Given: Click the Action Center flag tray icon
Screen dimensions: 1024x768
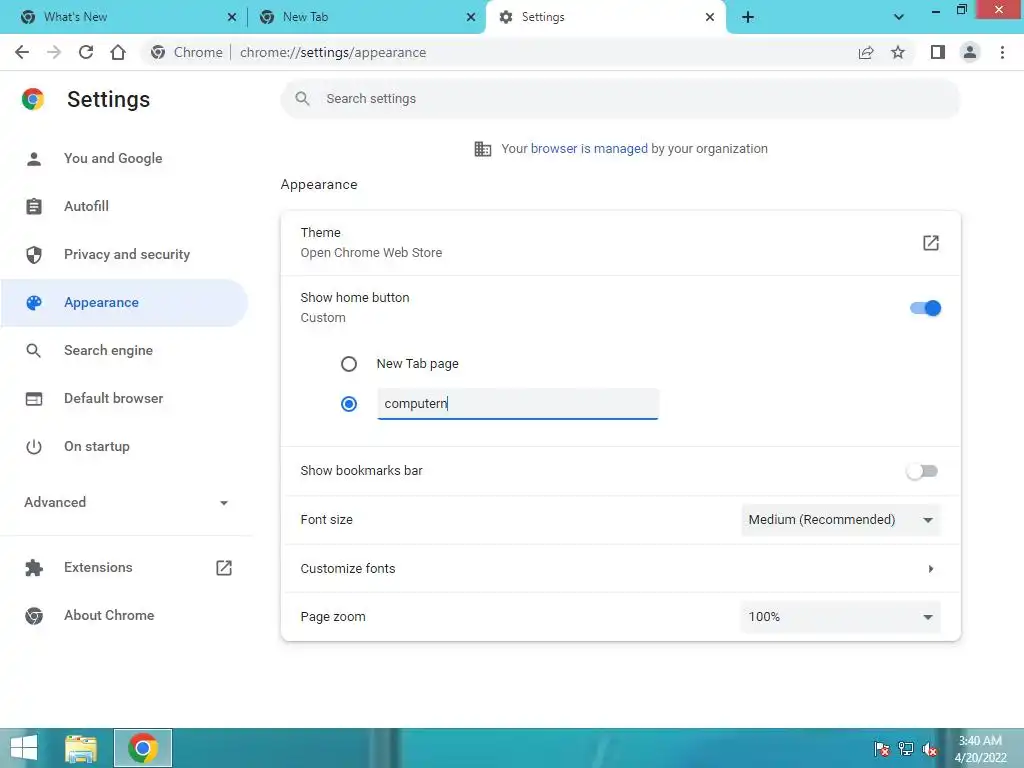Looking at the screenshot, I should [882, 749].
